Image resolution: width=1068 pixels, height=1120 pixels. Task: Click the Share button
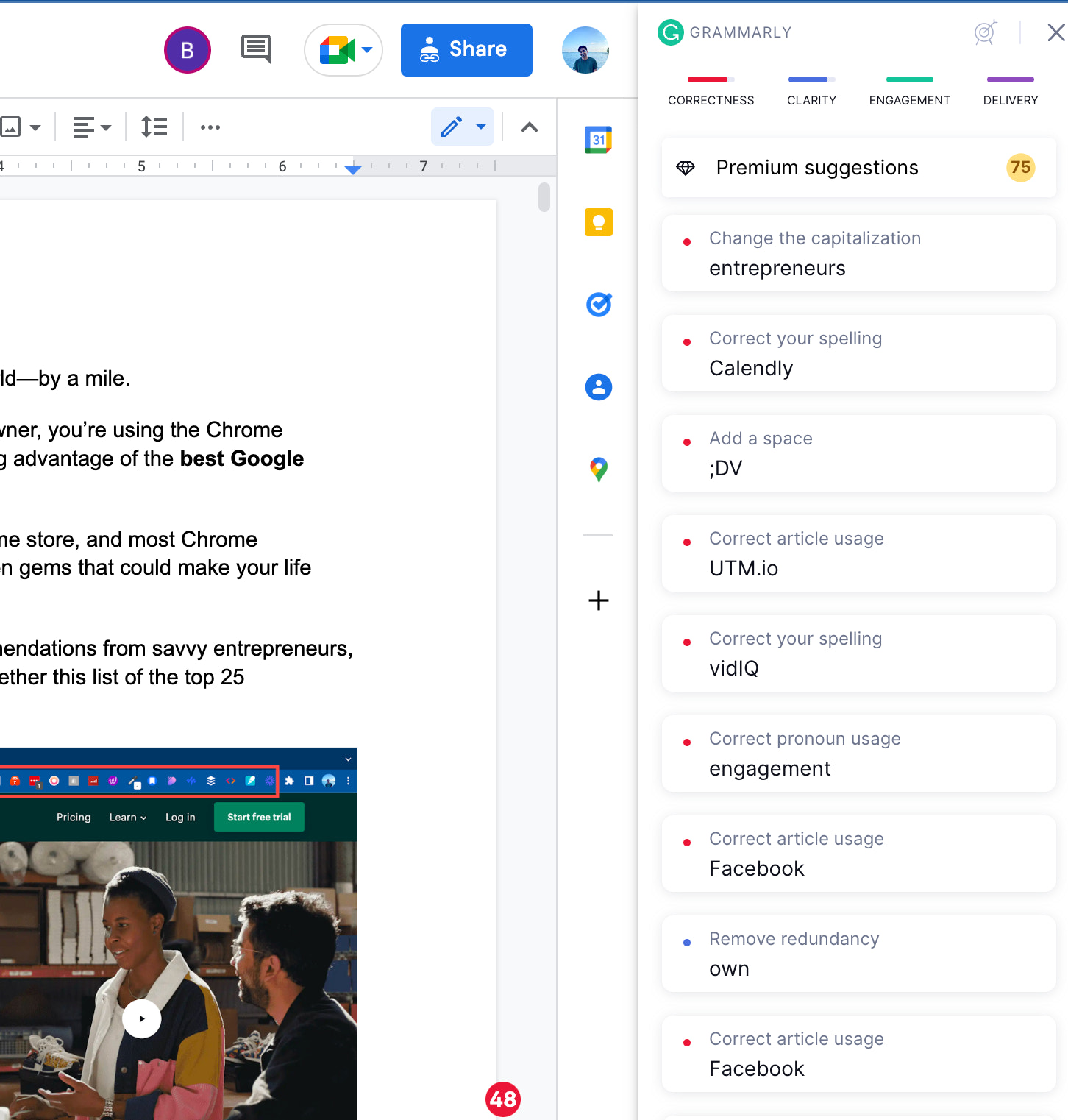coord(466,49)
